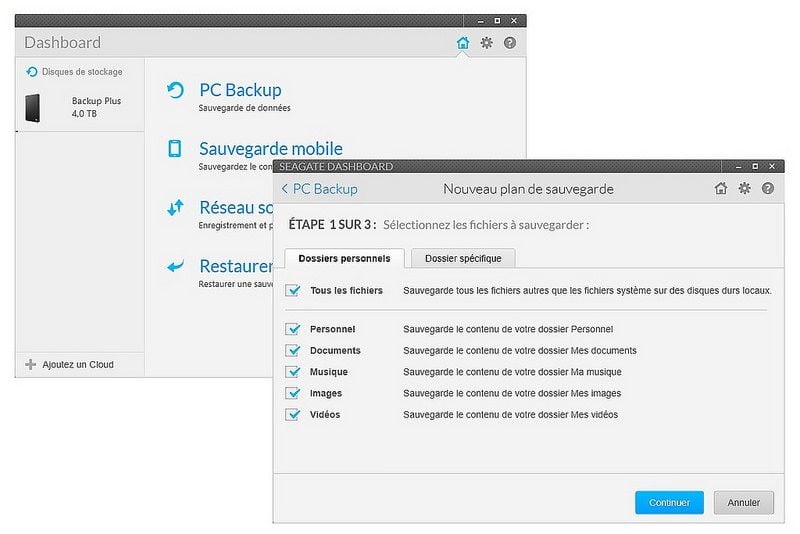The width and height of the screenshot is (800, 534).
Task: Uncheck the Tous les fichiers checkbox
Action: tap(293, 291)
